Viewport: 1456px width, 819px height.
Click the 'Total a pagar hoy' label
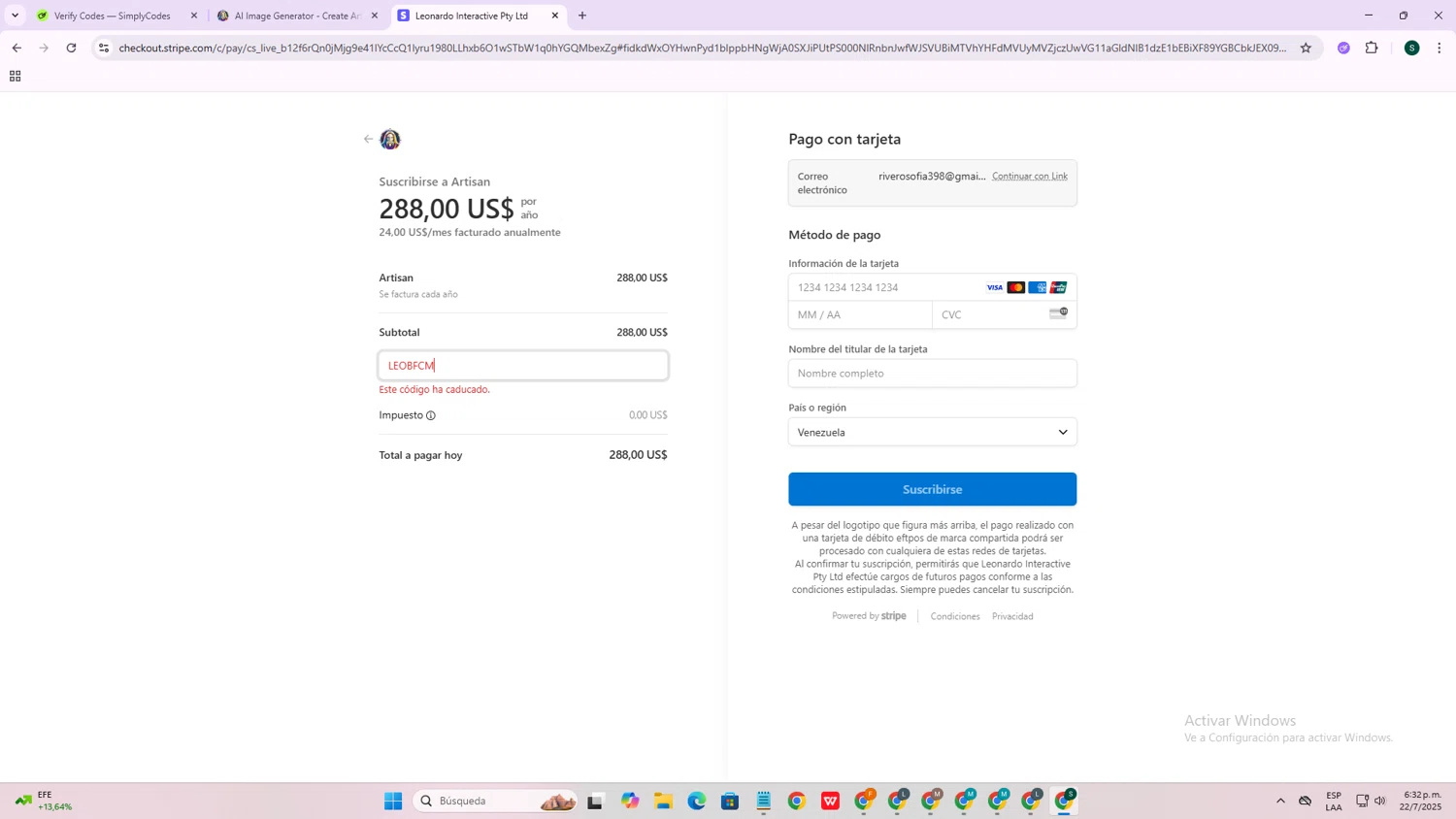point(420,455)
